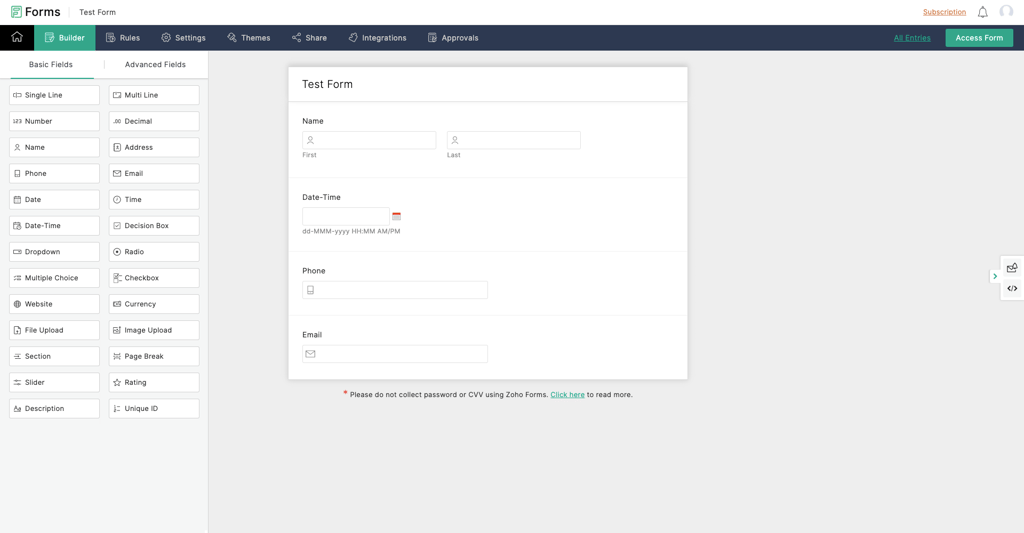Click the Last name input field
Viewport: 1024px width, 533px height.
513,140
